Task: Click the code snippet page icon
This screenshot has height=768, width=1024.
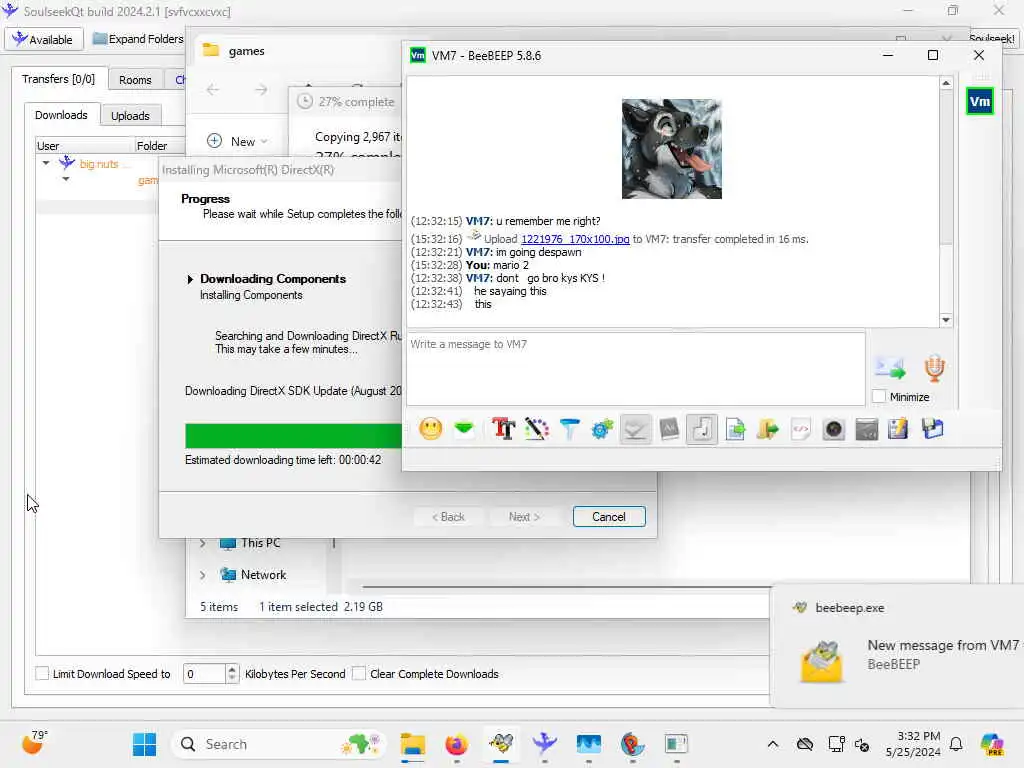Action: pyautogui.click(x=801, y=429)
